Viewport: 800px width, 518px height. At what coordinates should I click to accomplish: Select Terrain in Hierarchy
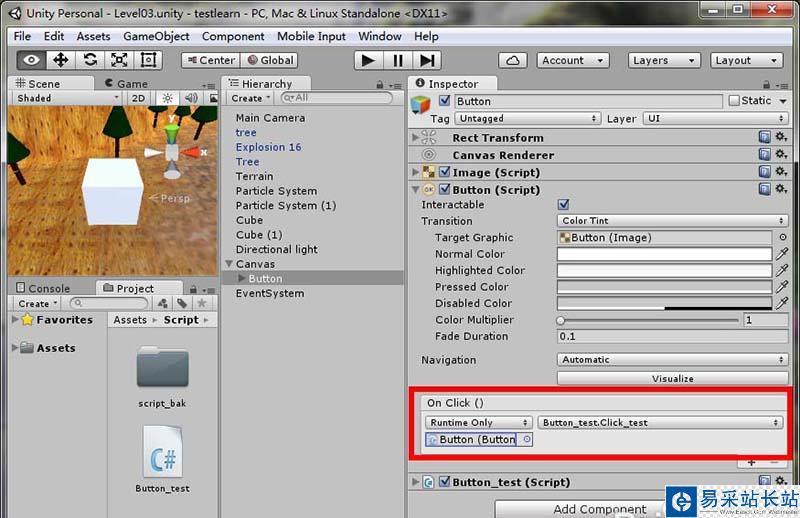click(x=254, y=176)
